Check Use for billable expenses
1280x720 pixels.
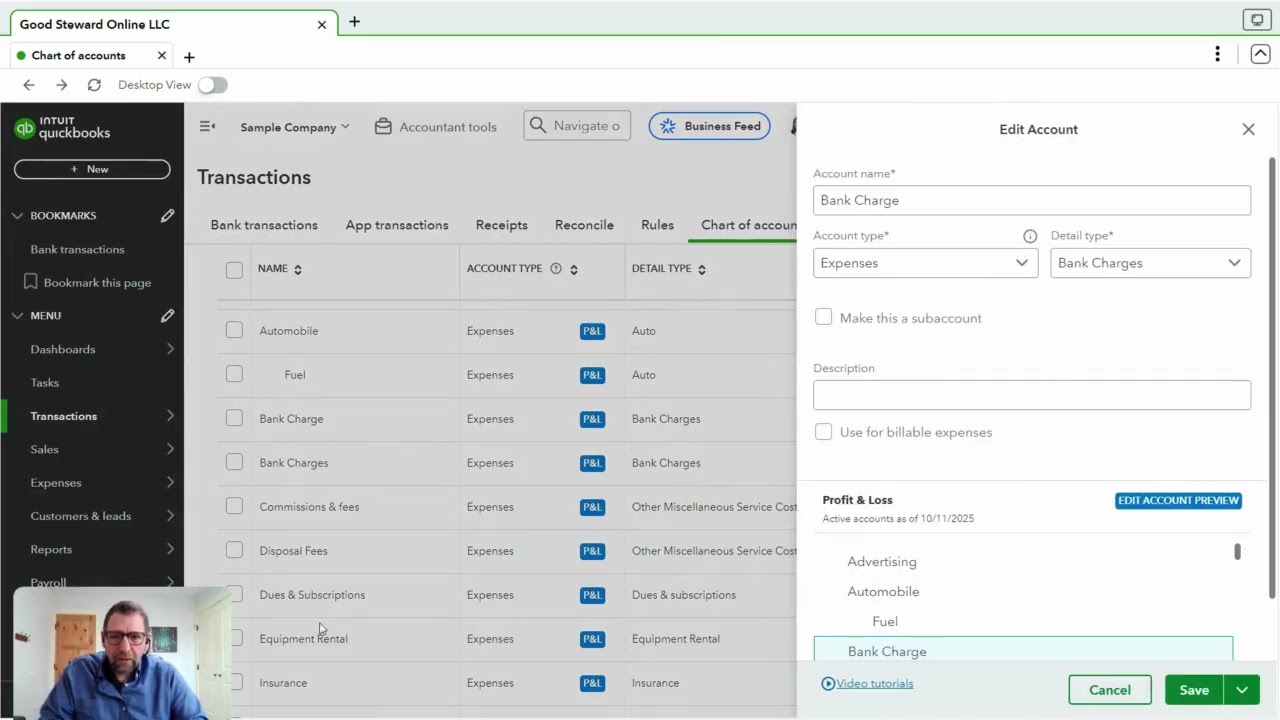tap(823, 431)
